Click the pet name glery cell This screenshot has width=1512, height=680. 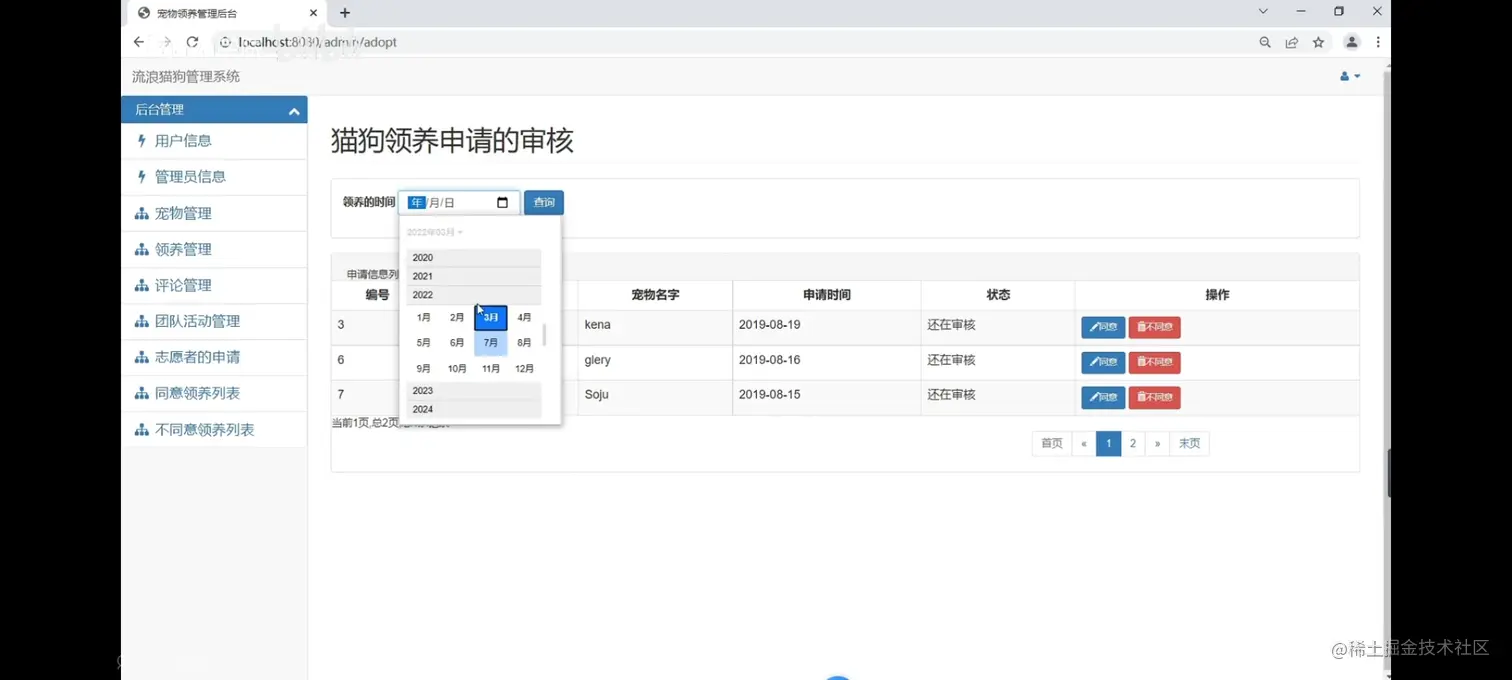tap(655, 361)
